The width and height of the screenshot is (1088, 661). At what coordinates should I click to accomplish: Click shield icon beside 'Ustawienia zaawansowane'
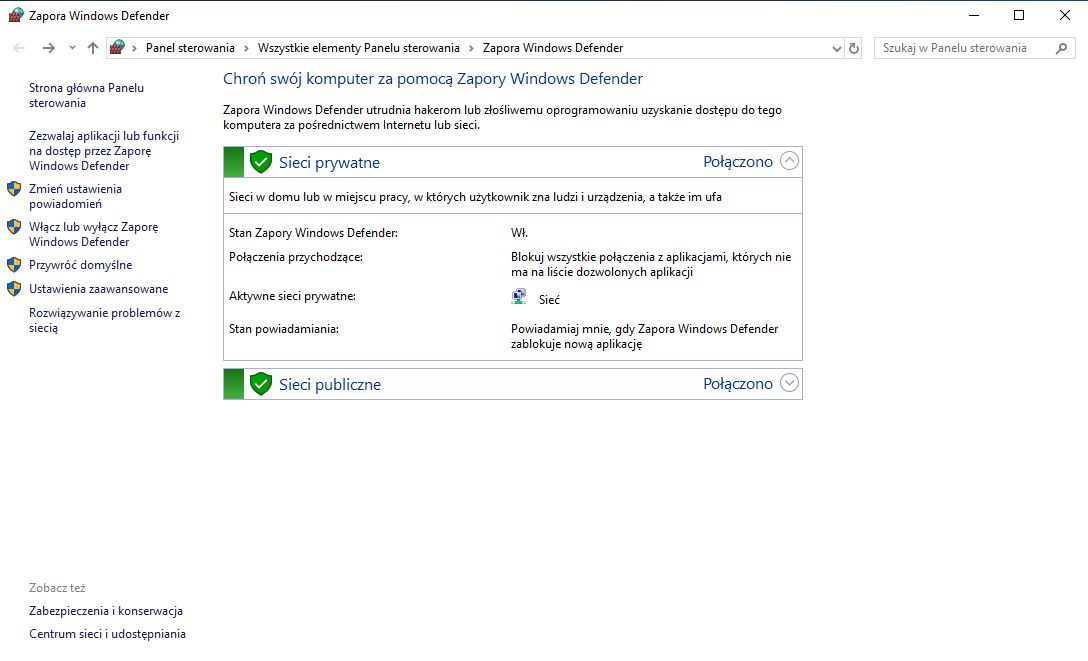pyautogui.click(x=14, y=289)
